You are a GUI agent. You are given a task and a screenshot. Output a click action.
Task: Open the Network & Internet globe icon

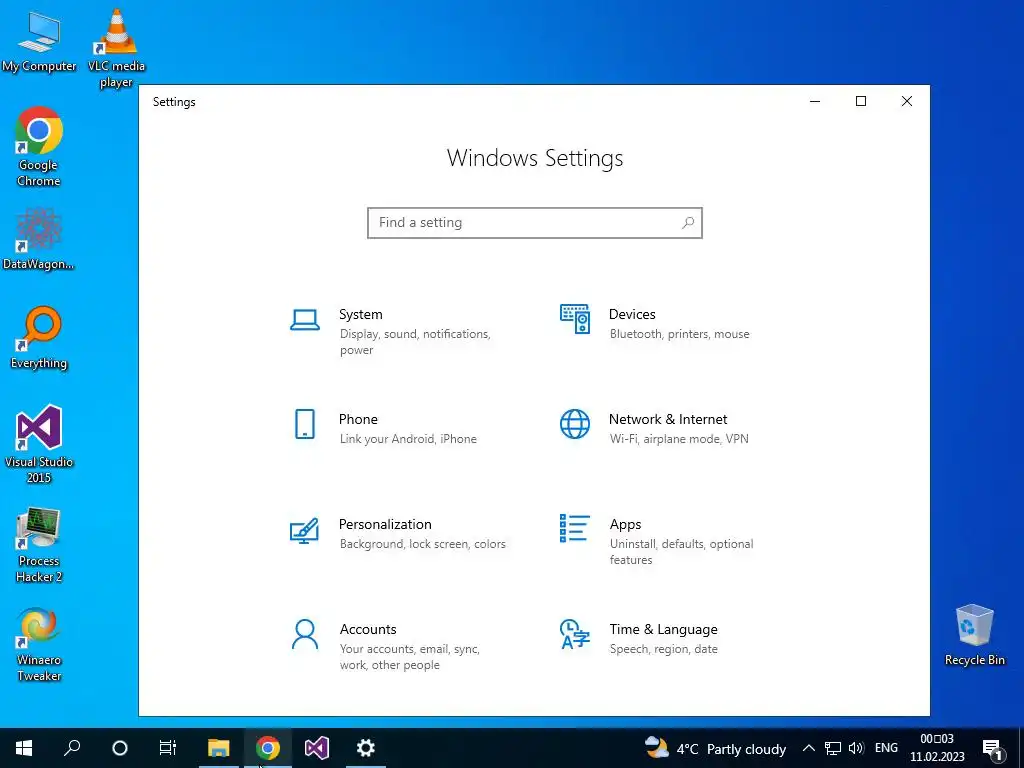point(575,424)
